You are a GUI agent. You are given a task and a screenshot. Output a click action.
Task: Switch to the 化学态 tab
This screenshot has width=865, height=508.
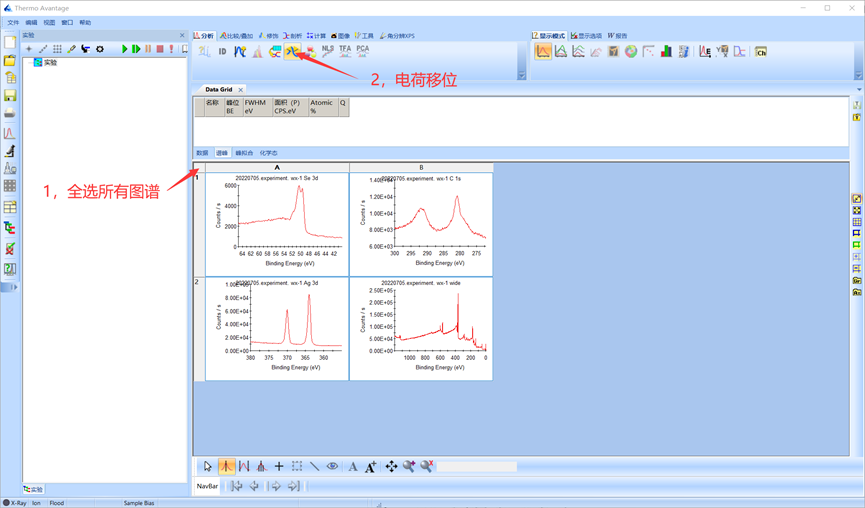pos(269,153)
